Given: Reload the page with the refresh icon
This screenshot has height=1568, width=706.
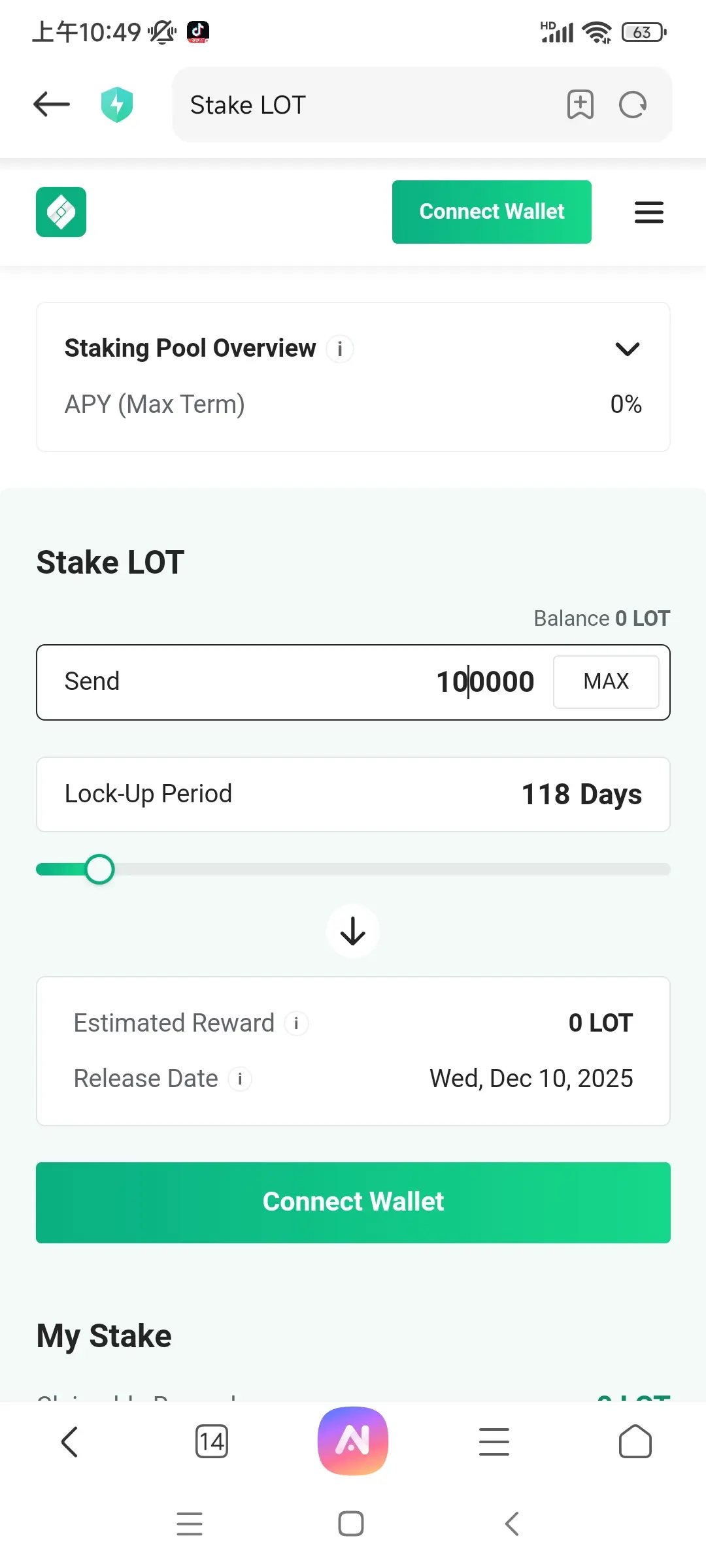Looking at the screenshot, I should pos(633,105).
